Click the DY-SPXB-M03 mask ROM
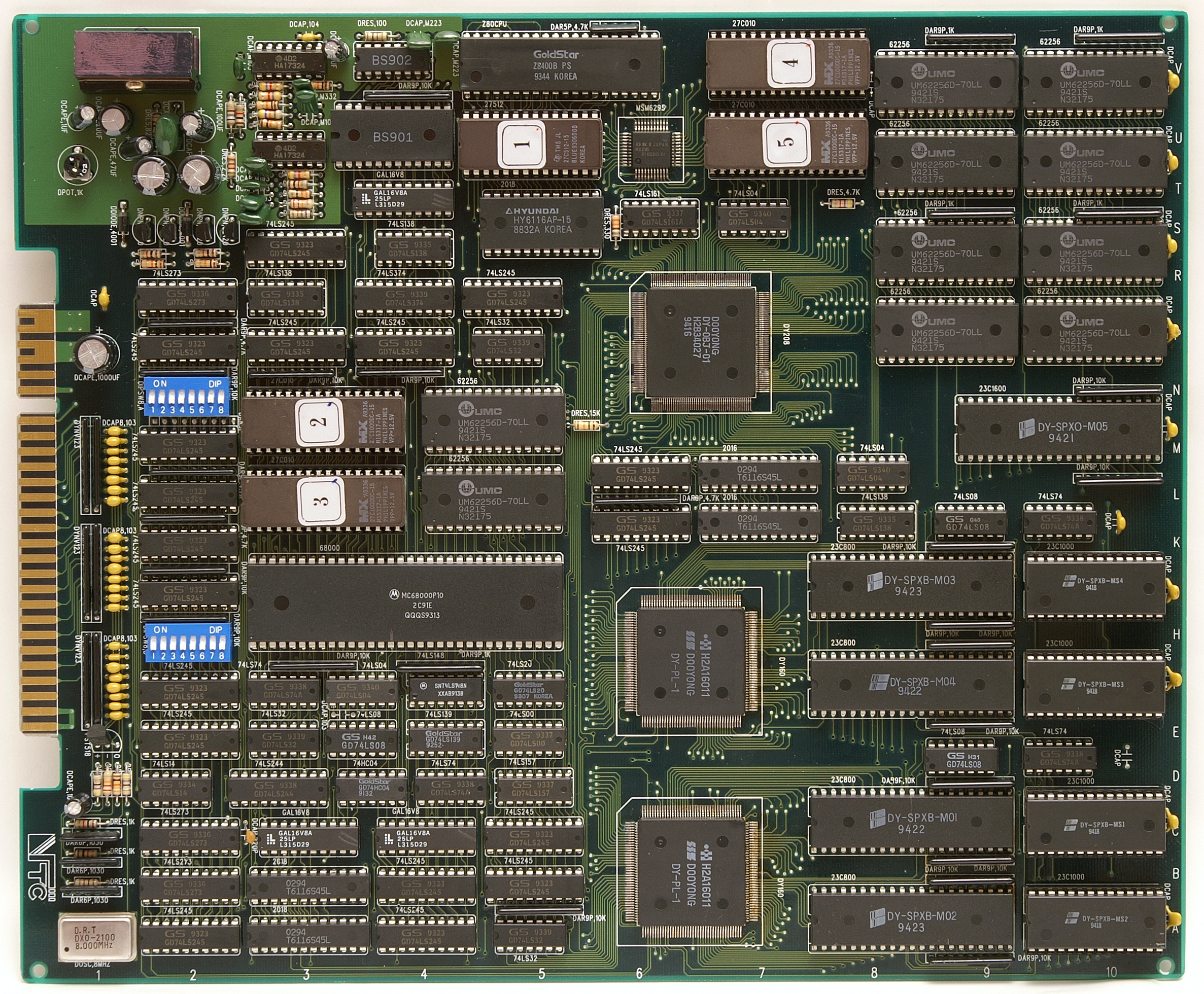Image resolution: width=1204 pixels, height=994 pixels. [x=911, y=587]
